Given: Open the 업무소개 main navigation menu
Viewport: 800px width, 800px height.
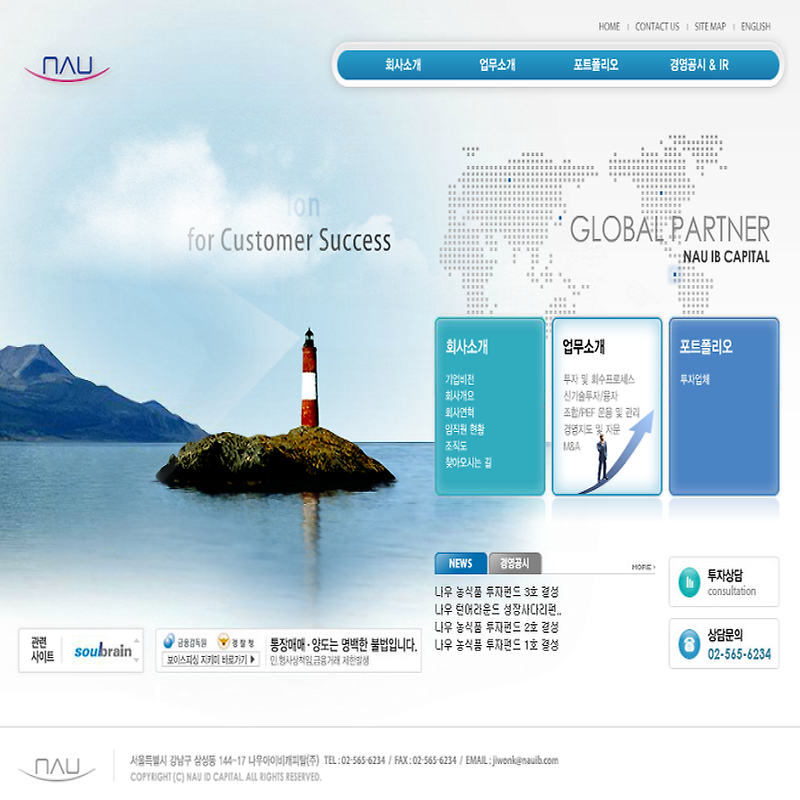Looking at the screenshot, I should click(x=497, y=66).
